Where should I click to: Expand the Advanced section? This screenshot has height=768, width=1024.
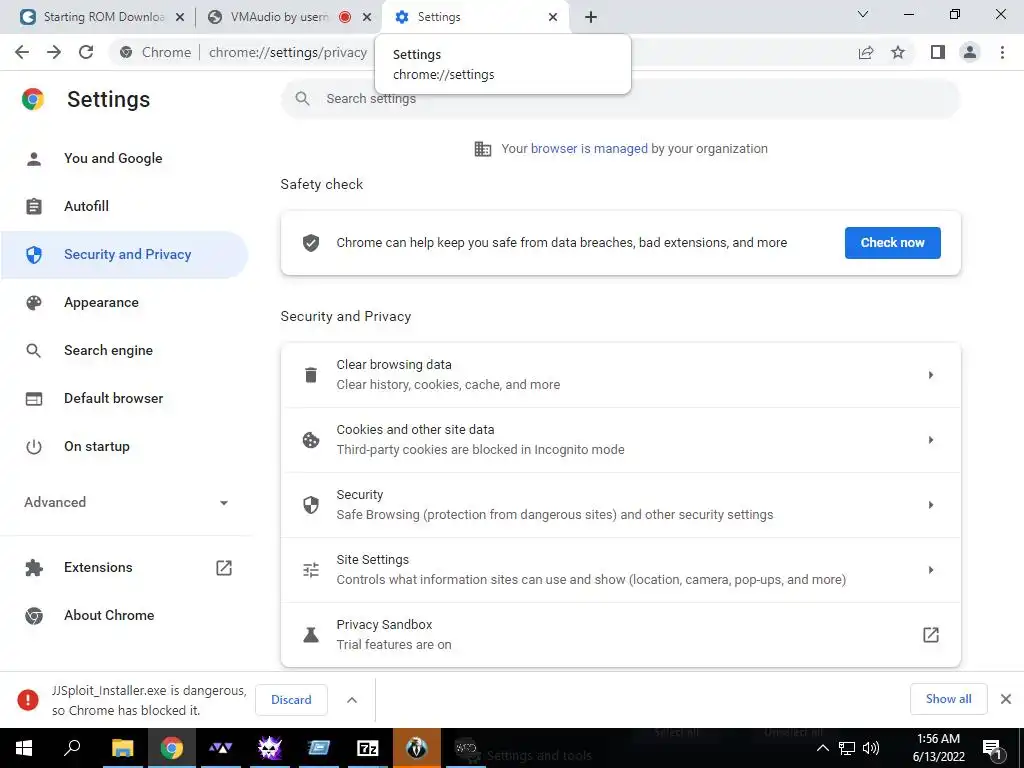126,502
